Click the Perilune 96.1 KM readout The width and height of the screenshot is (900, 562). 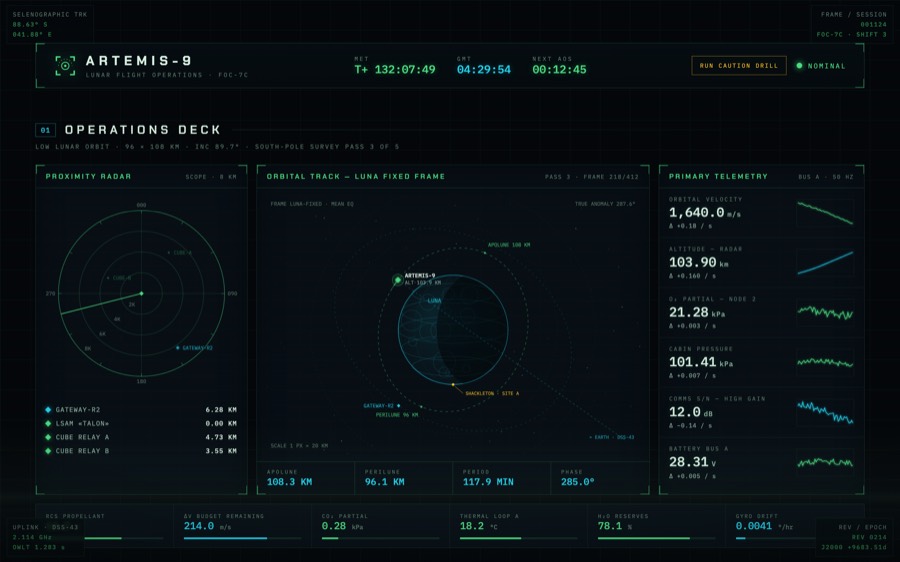(x=385, y=482)
